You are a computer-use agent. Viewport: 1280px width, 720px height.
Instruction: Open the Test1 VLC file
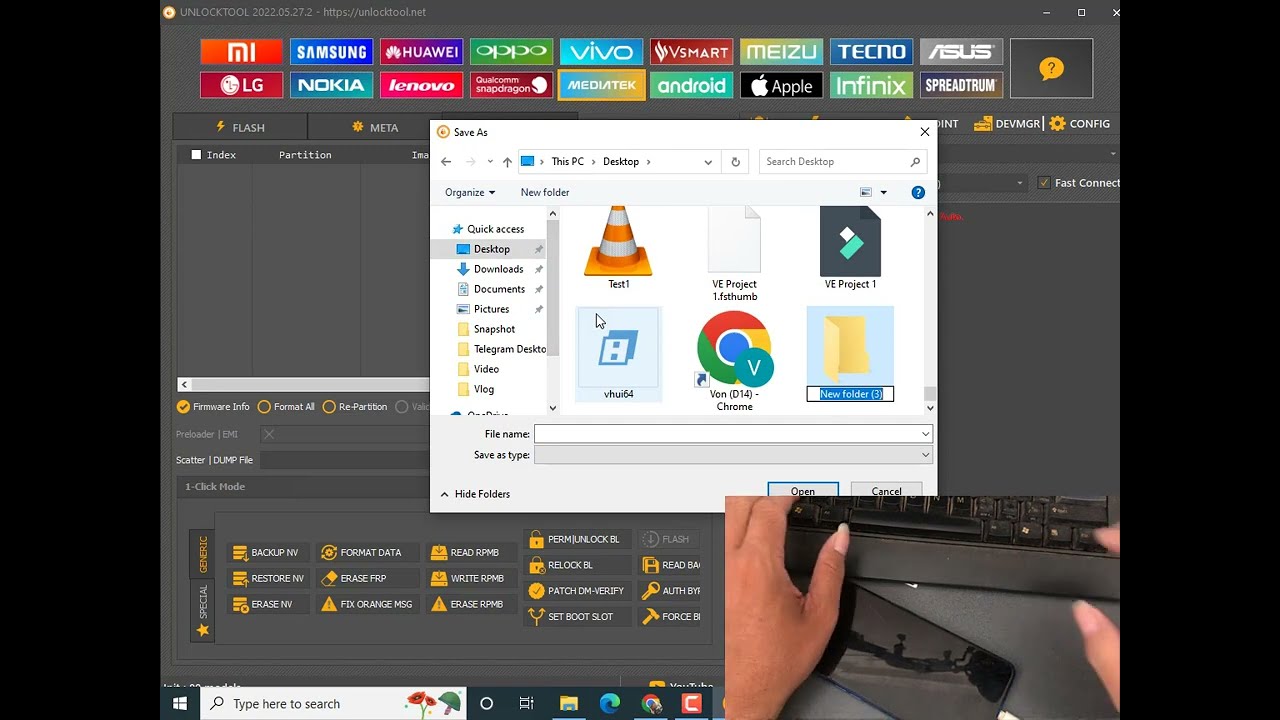click(x=618, y=248)
